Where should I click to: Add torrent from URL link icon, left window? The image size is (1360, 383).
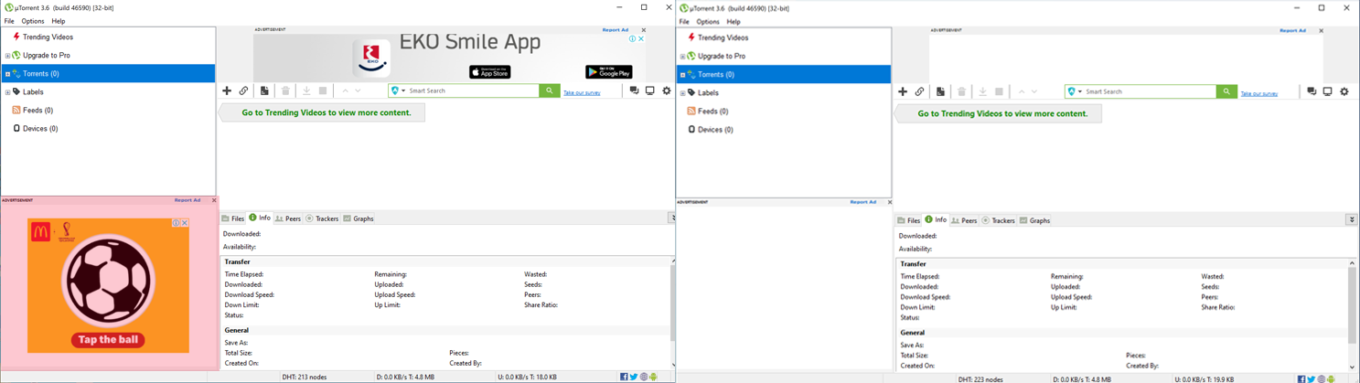tap(243, 91)
